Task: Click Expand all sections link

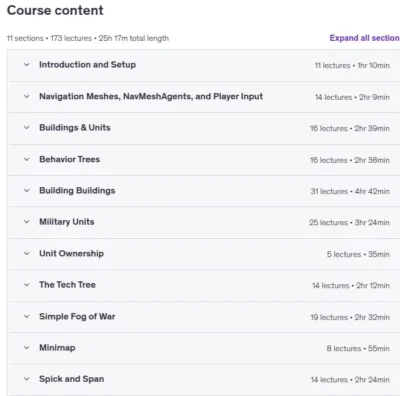Action: click(x=365, y=38)
